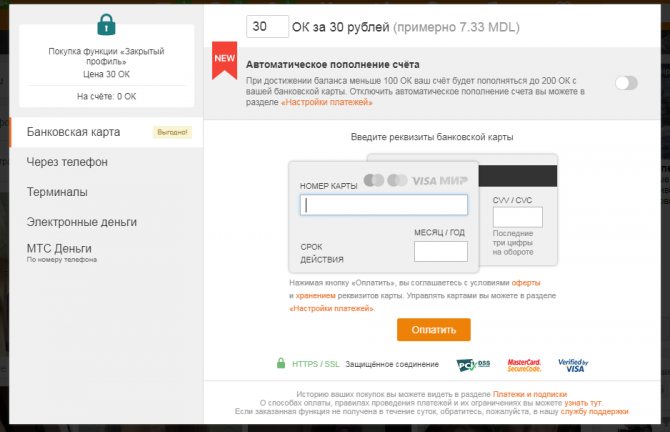670x432 pixels.
Task: Open the службу поддержки link
Action: pyautogui.click(x=594, y=411)
